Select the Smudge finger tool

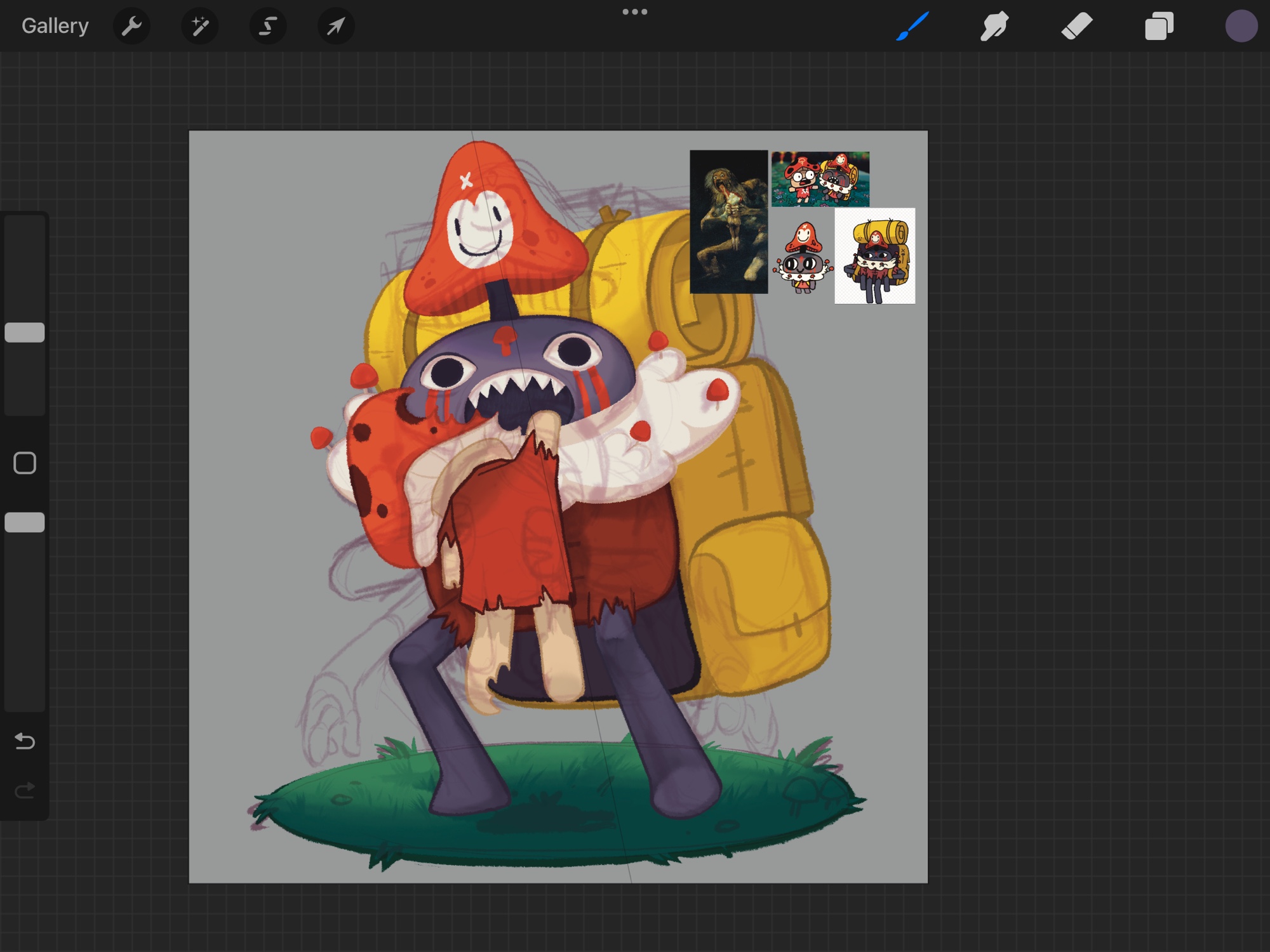click(994, 26)
